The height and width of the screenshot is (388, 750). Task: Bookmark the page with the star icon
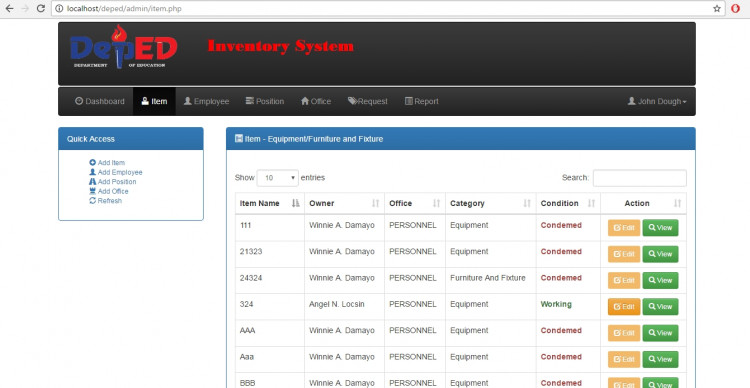click(717, 8)
